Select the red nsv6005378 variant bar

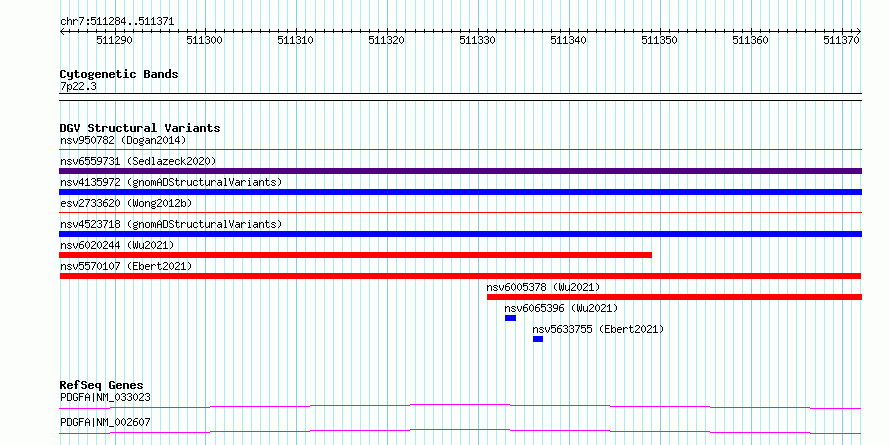(674, 297)
